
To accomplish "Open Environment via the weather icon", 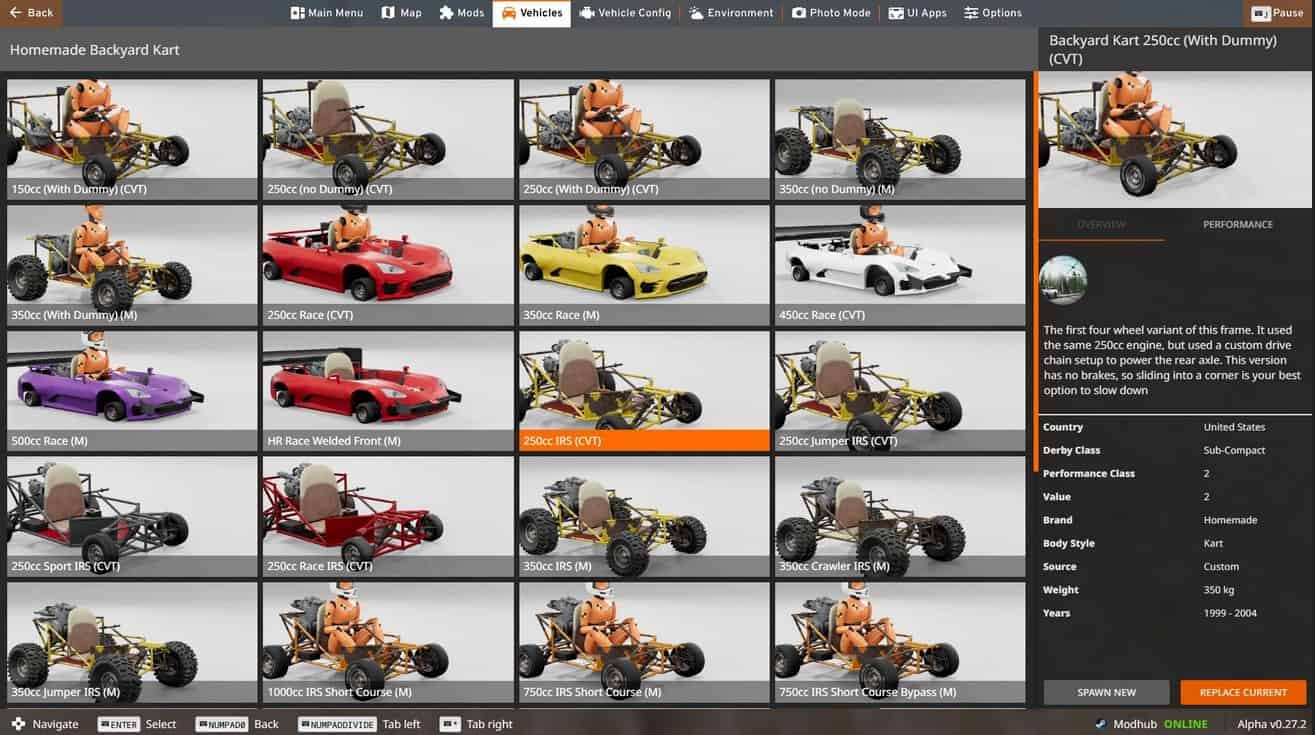I will (x=696, y=13).
